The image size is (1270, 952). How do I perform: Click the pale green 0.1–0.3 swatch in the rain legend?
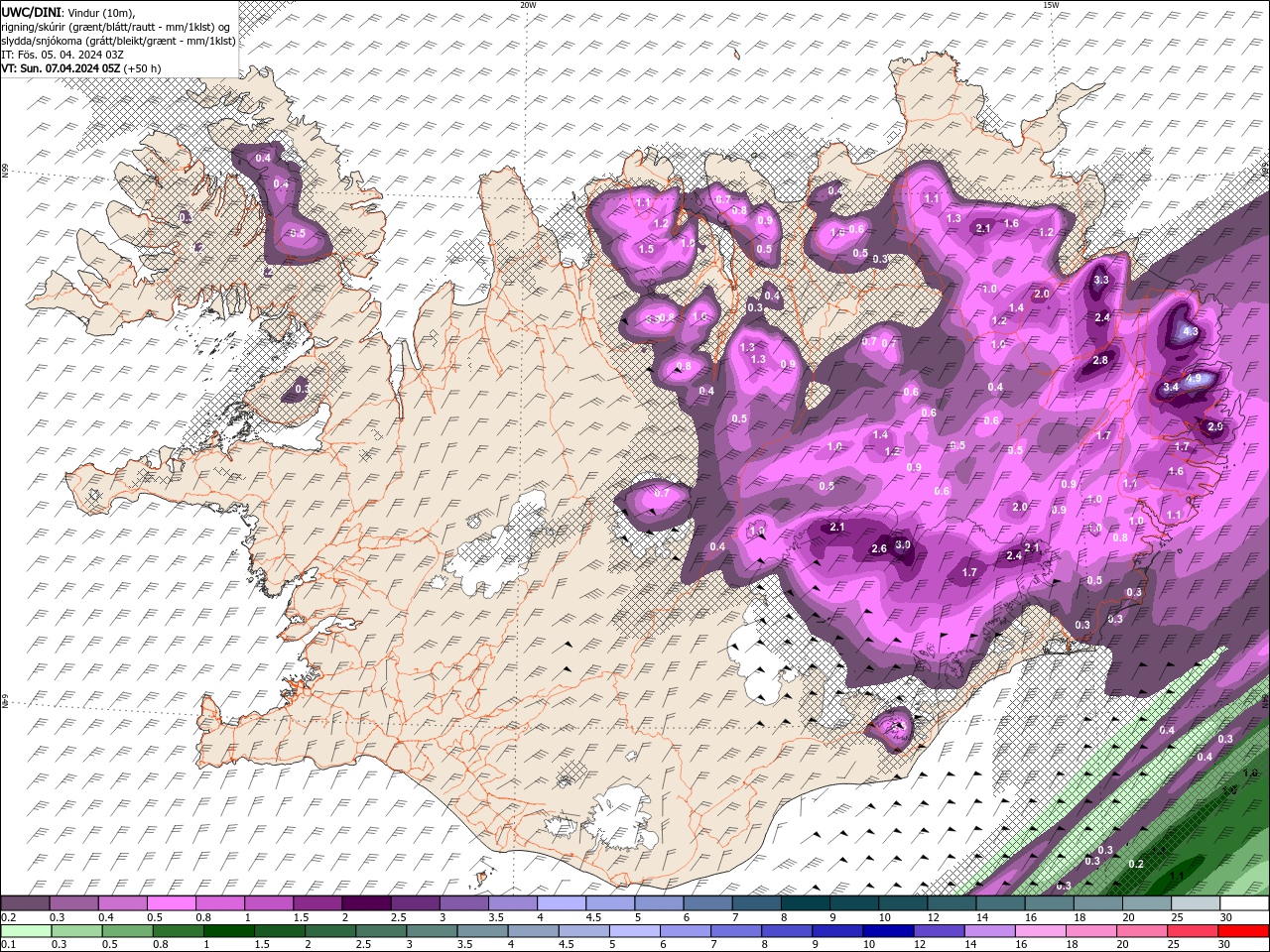pyautogui.click(x=26, y=931)
